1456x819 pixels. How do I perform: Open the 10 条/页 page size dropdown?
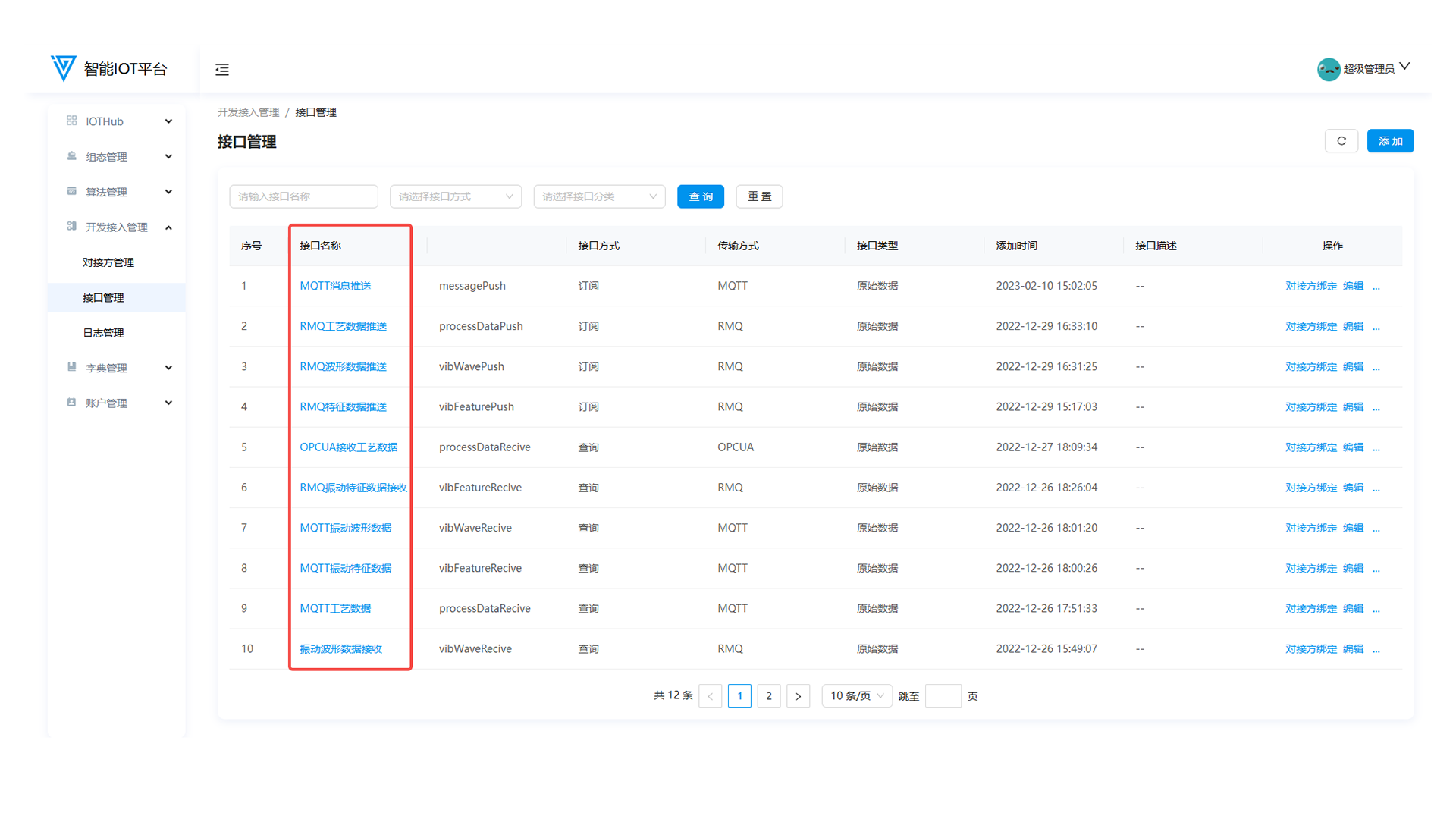tap(856, 696)
